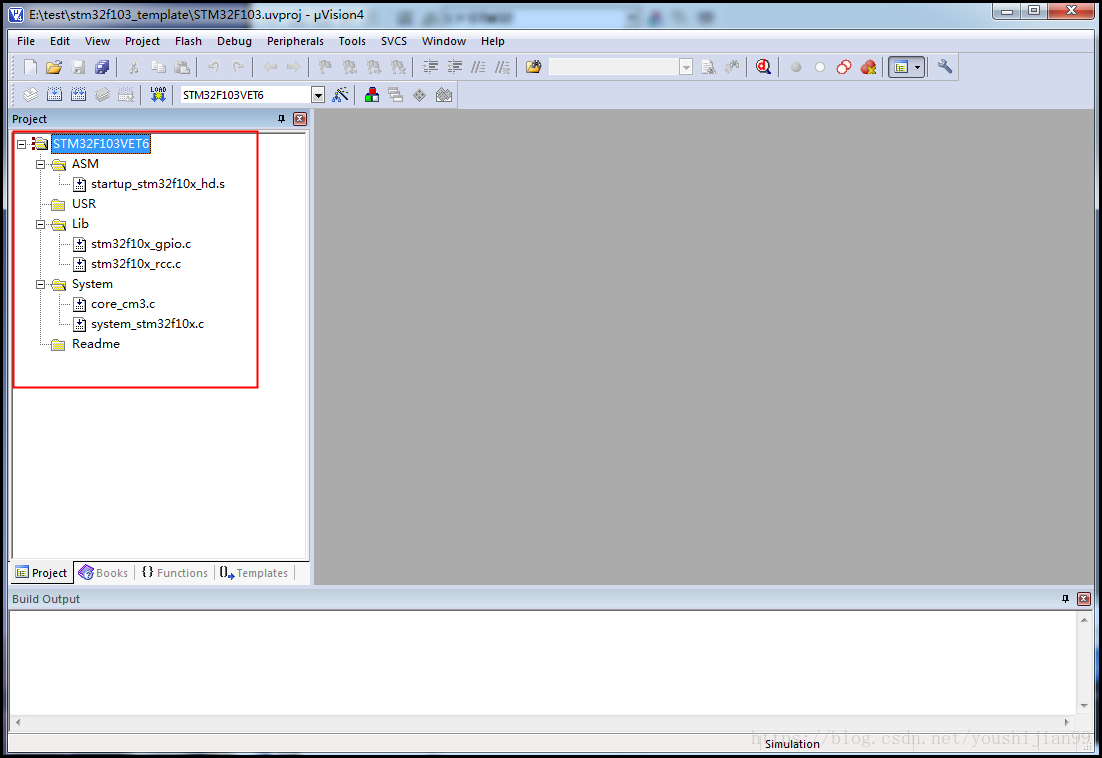Click in the find text input field
This screenshot has width=1102, height=758.
(x=613, y=67)
